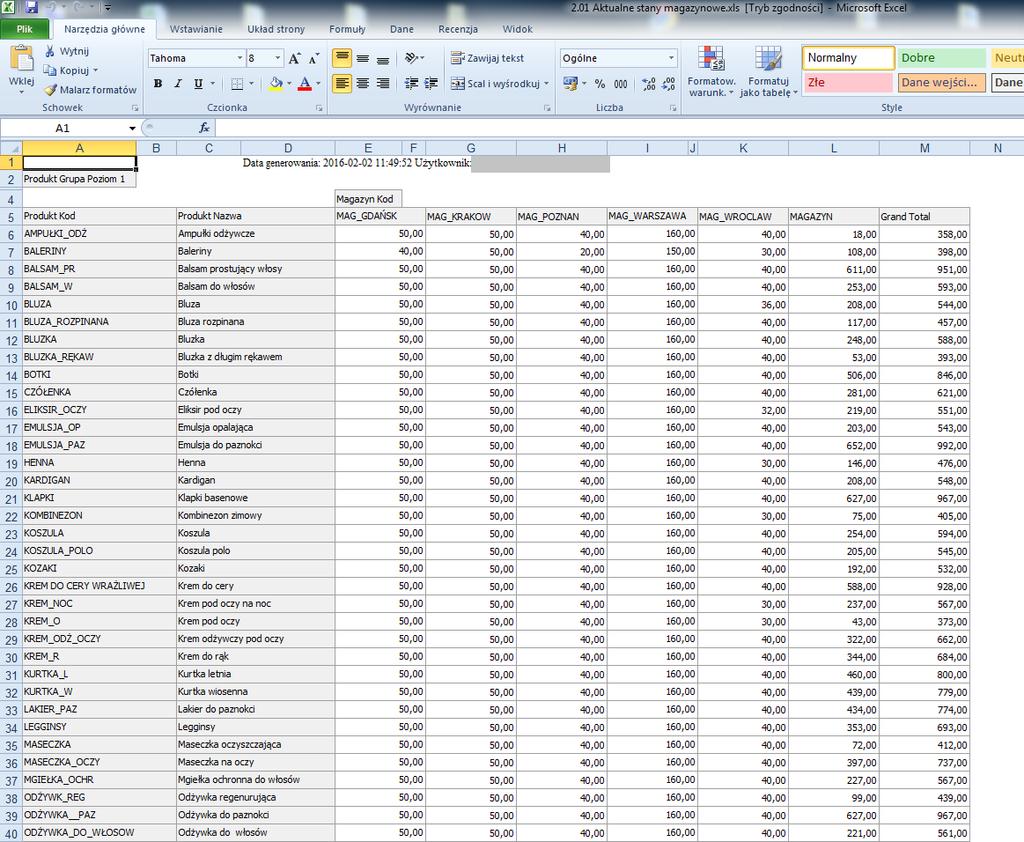Select row 10 header

11,304
